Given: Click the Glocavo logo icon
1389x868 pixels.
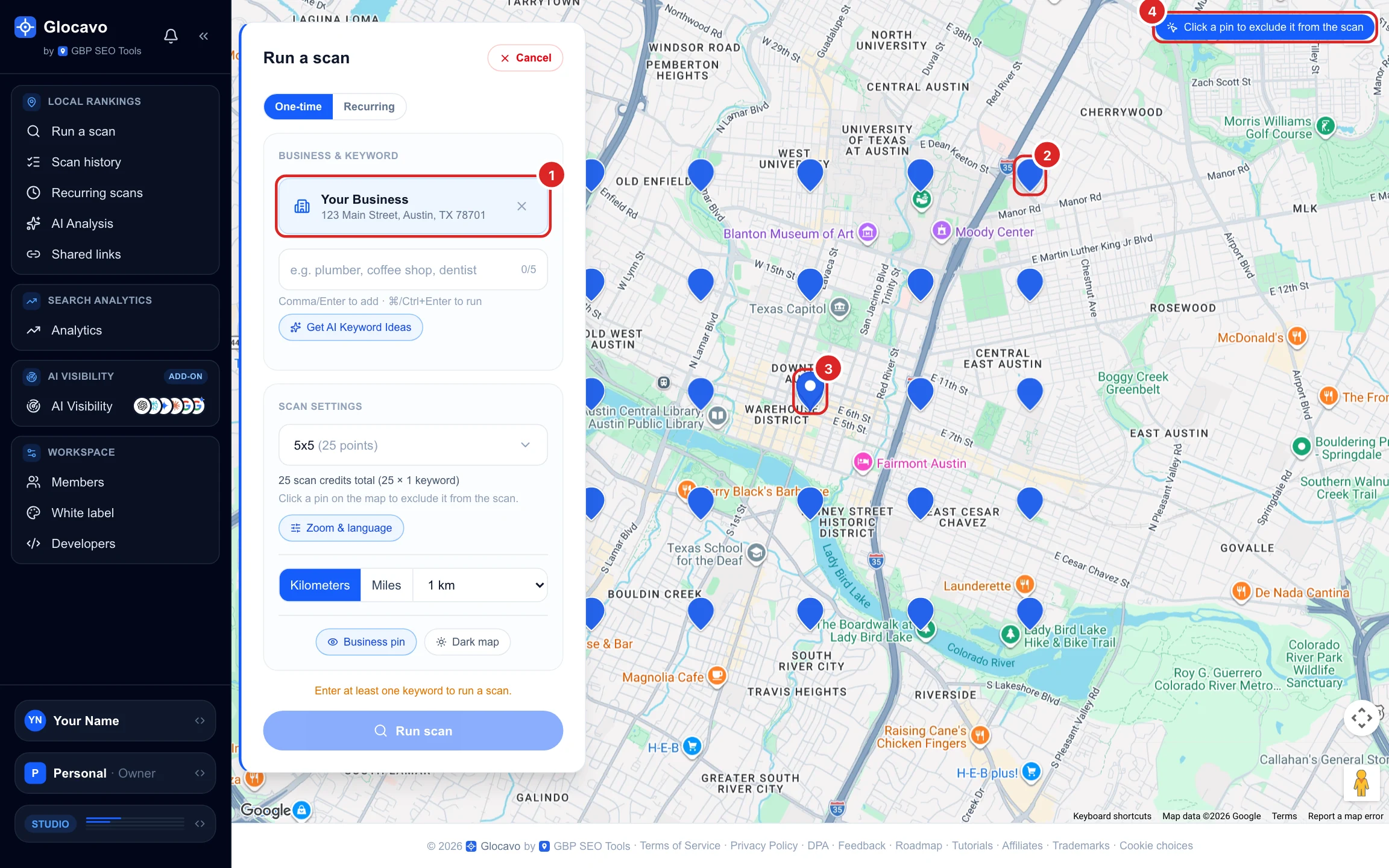Looking at the screenshot, I should [x=25, y=27].
